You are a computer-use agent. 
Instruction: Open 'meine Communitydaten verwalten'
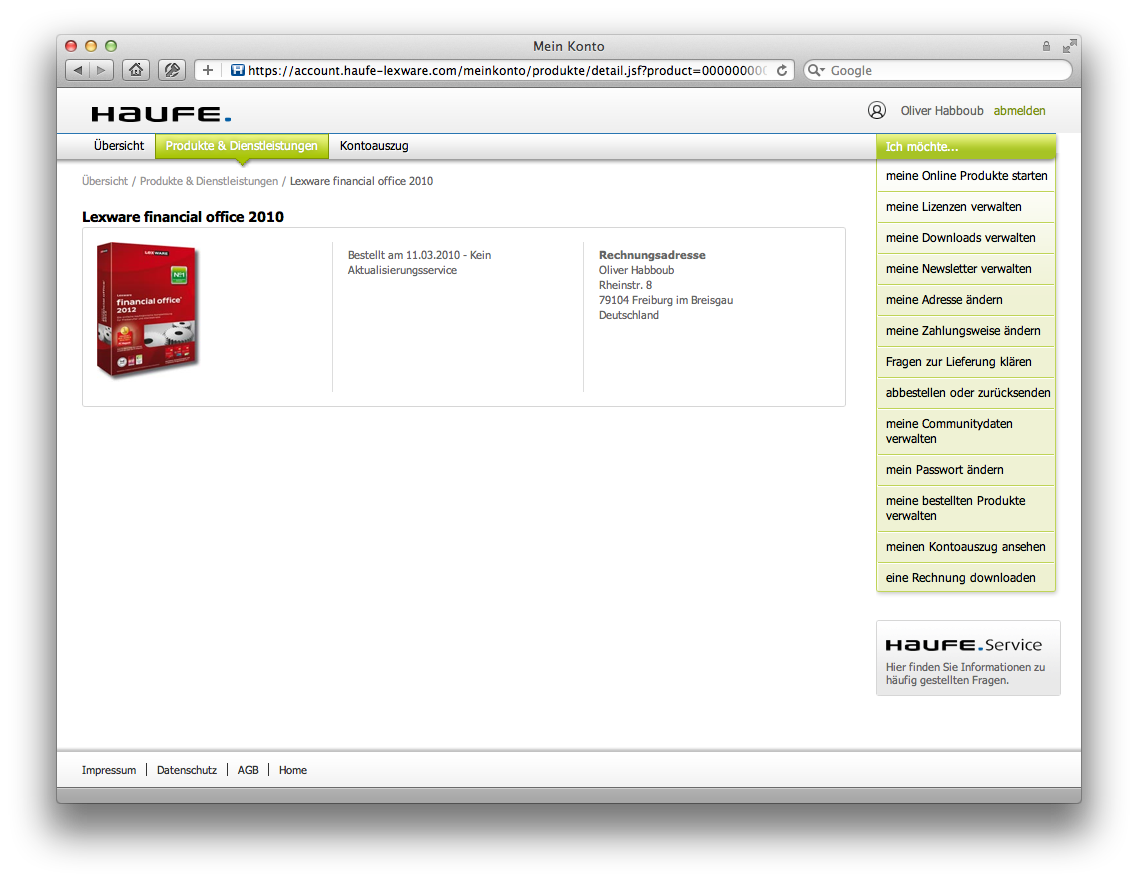tap(966, 431)
